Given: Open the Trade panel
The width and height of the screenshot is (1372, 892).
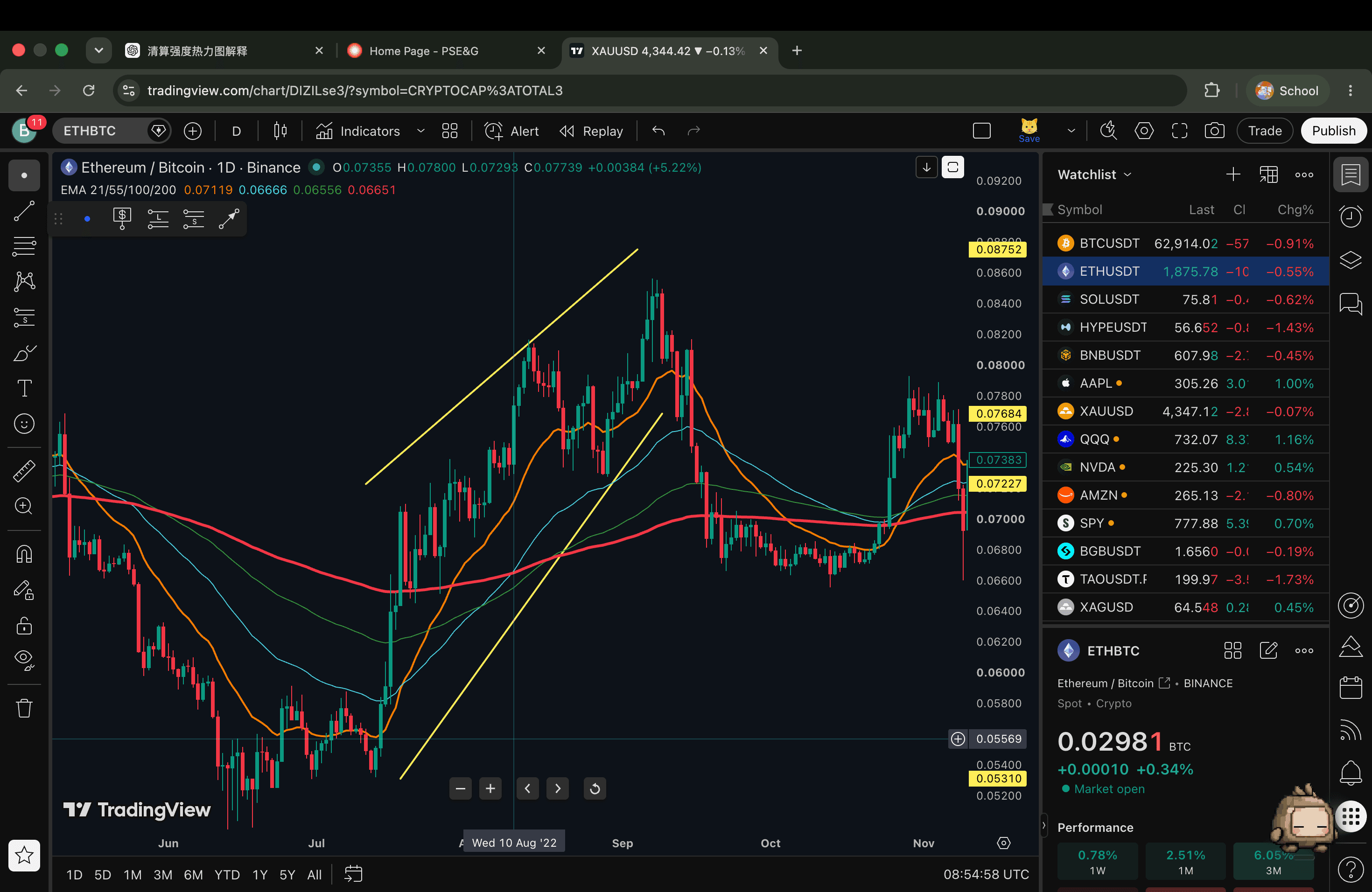Looking at the screenshot, I should click(x=1265, y=131).
